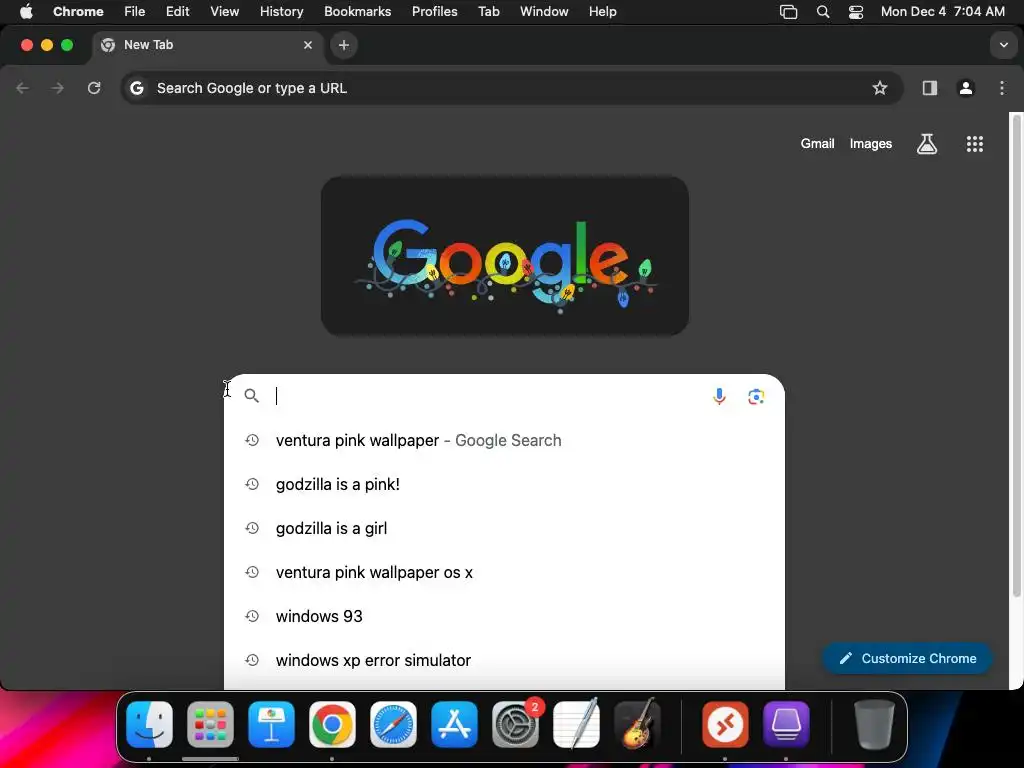This screenshot has height=768, width=1024.
Task: Click the Google holiday lights doodle
Action: point(505,256)
